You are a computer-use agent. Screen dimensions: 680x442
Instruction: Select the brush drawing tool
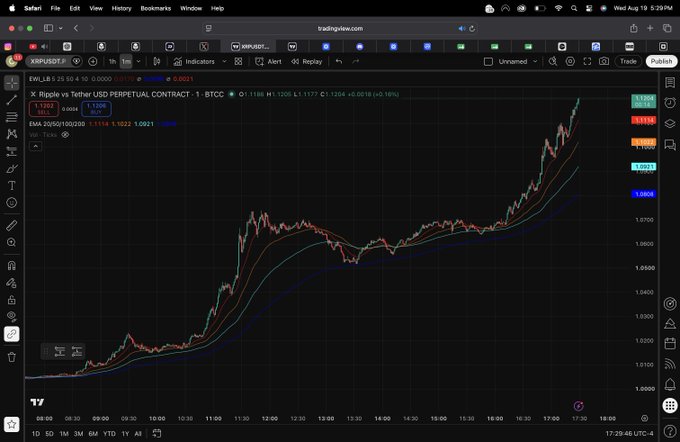[x=12, y=169]
